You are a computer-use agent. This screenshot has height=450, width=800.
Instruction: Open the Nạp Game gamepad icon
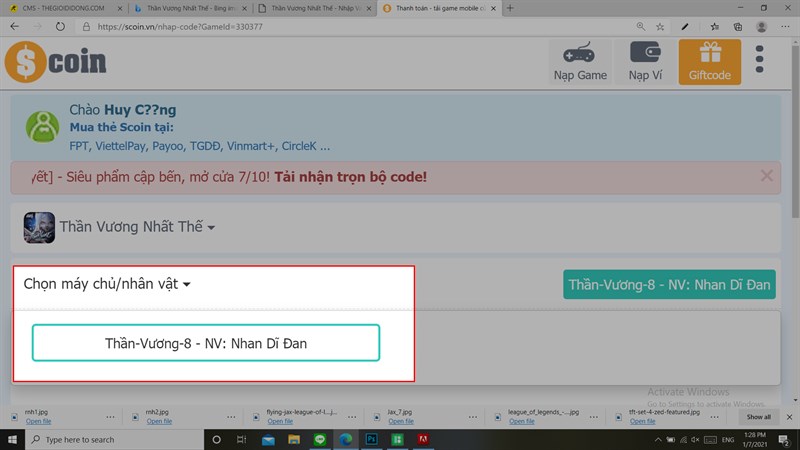click(x=580, y=62)
